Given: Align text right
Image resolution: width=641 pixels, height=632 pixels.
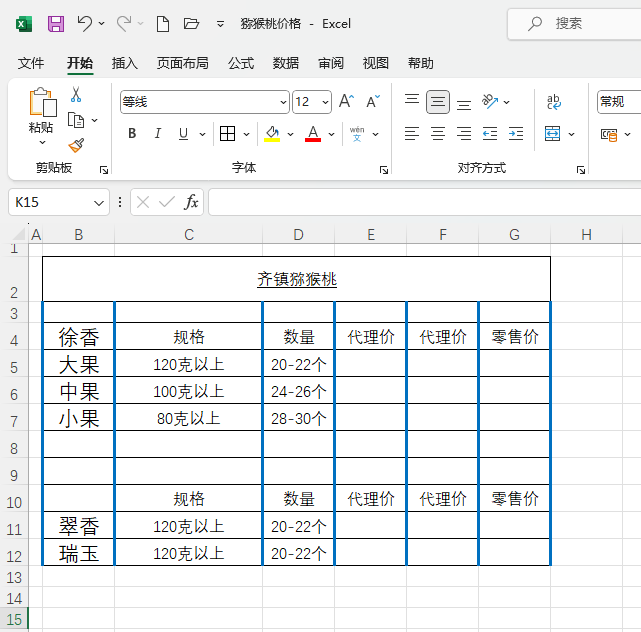Looking at the screenshot, I should pos(464,133).
